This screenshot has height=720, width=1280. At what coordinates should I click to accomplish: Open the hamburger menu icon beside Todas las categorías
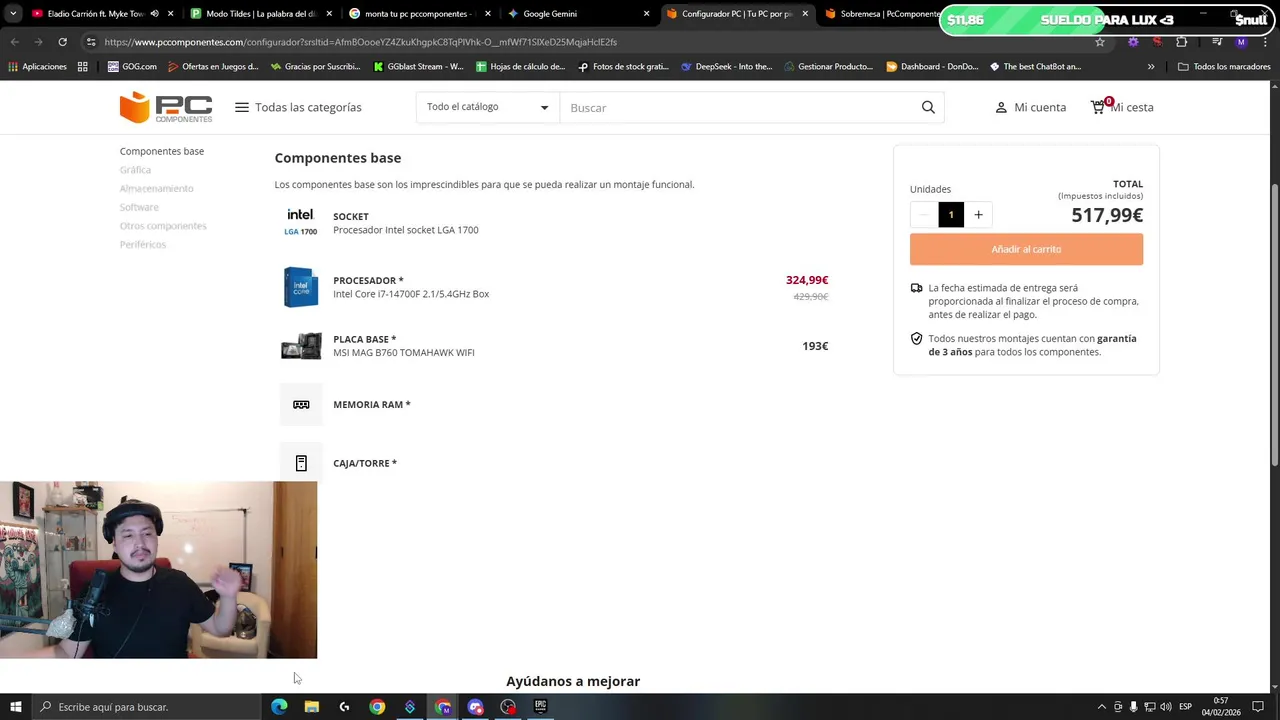click(x=242, y=107)
